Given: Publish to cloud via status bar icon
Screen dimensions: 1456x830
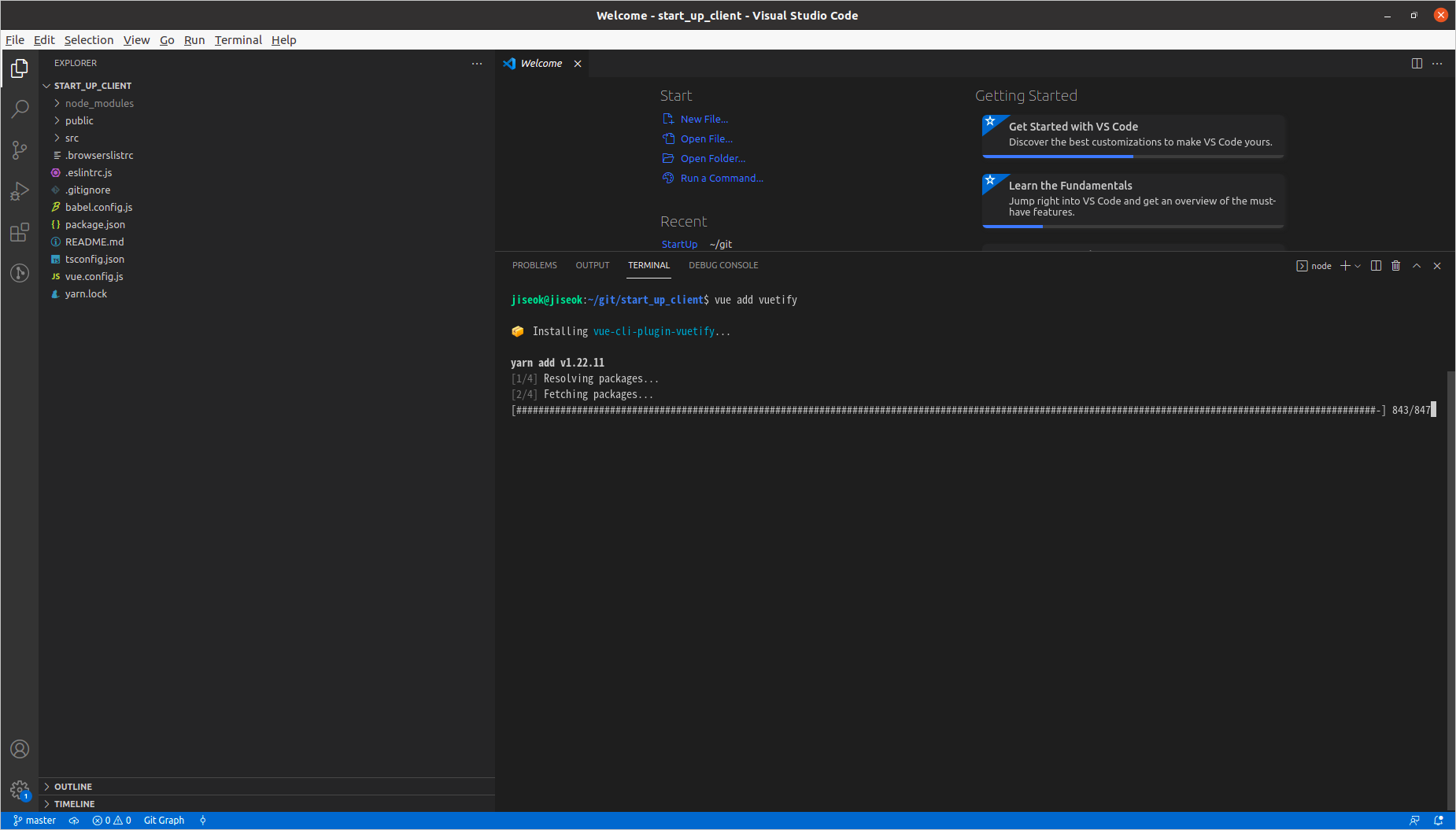Looking at the screenshot, I should (74, 821).
